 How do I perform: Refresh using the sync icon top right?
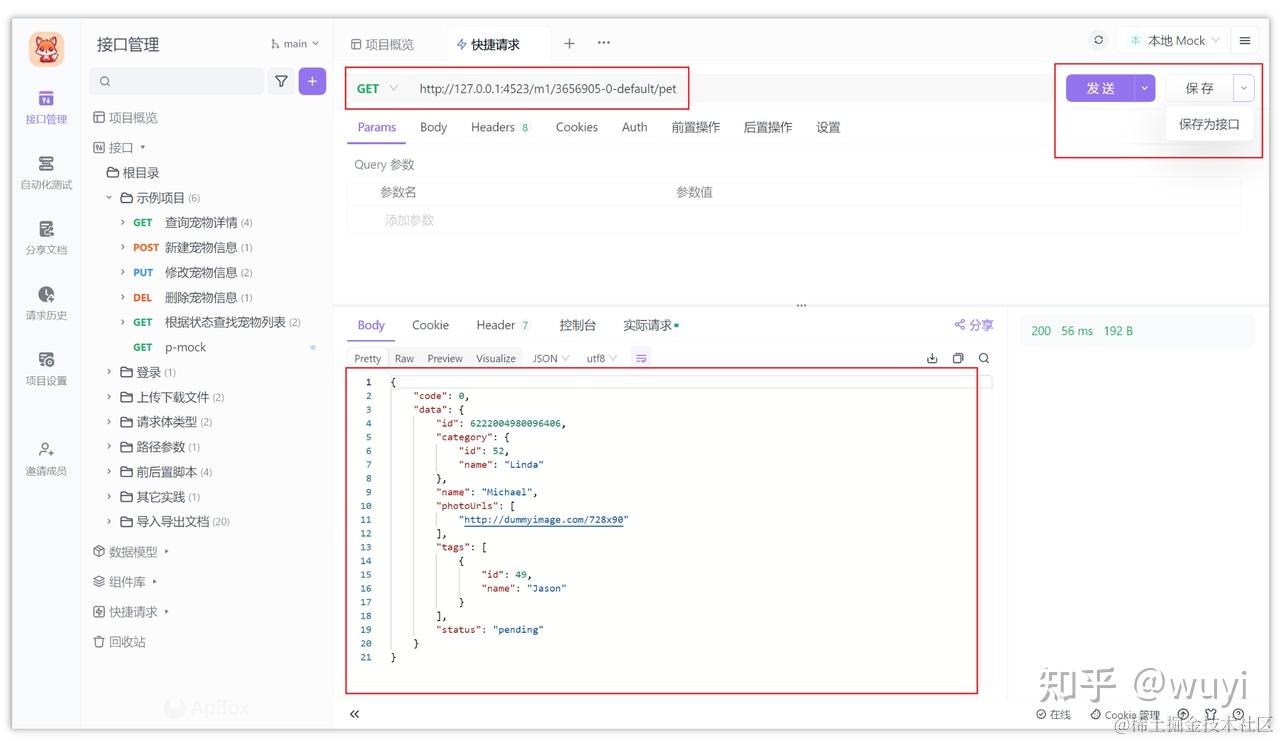point(1098,40)
